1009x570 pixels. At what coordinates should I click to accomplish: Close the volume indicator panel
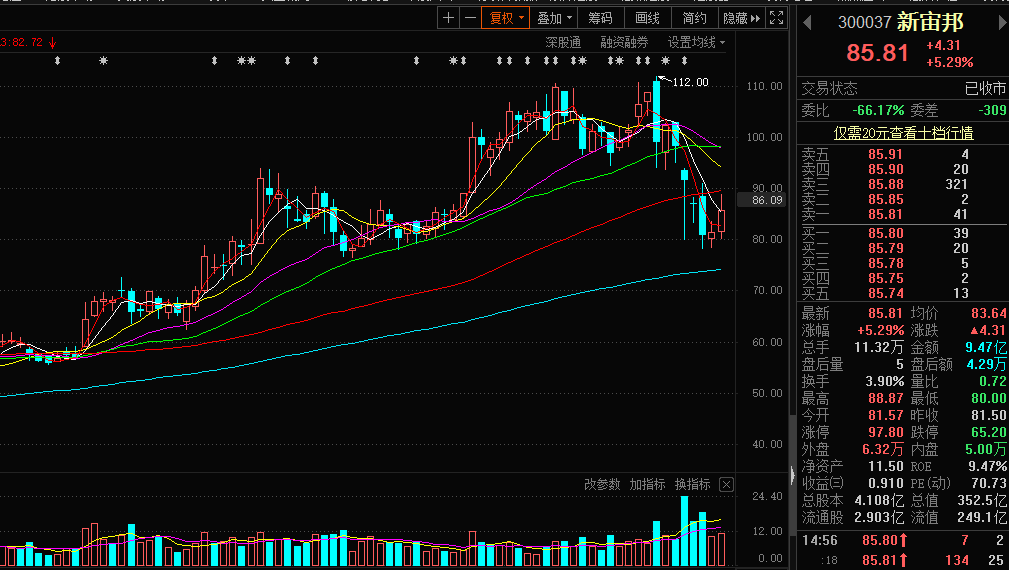coord(726,484)
